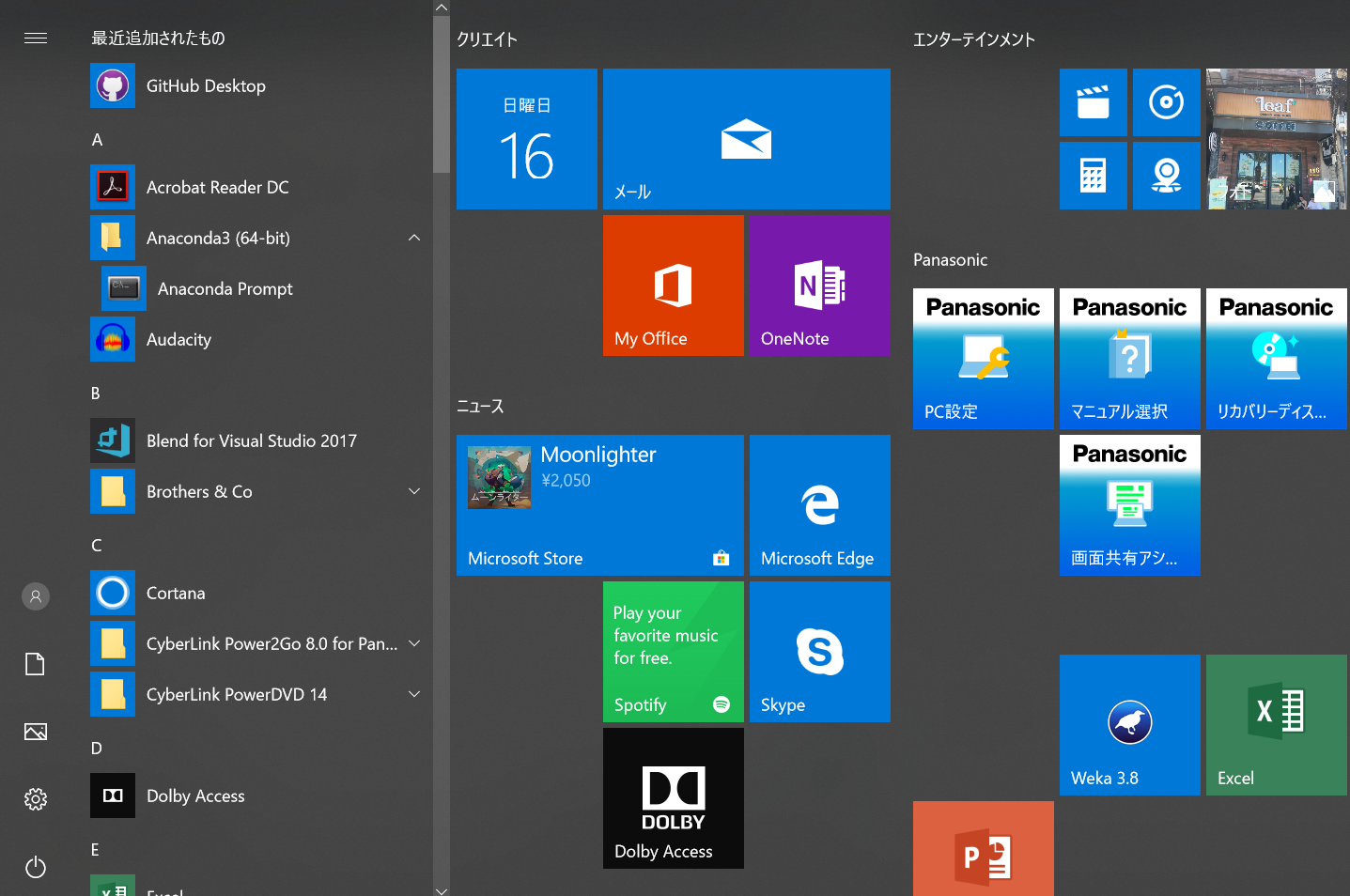Launch the Excel tile
Screen dimensions: 1350x896
(x=1277, y=725)
